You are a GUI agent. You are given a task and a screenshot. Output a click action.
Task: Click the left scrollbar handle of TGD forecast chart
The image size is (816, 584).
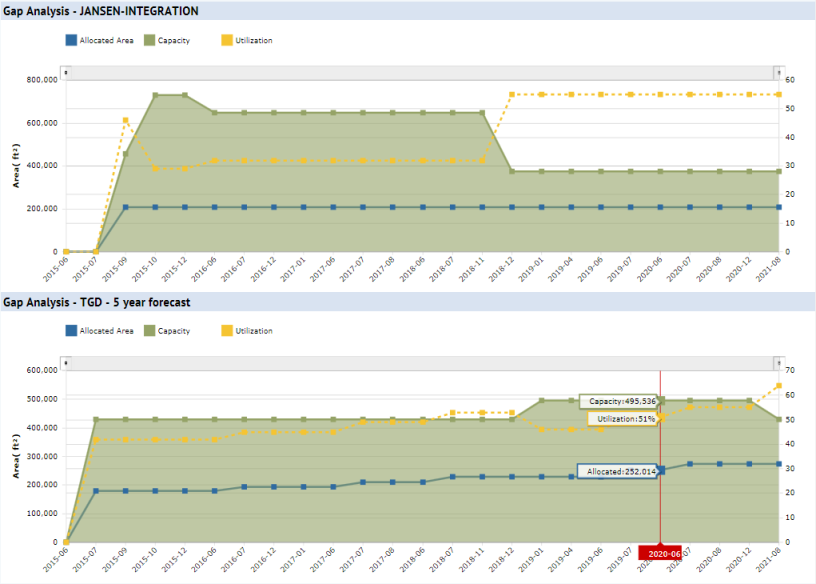[x=66, y=363]
